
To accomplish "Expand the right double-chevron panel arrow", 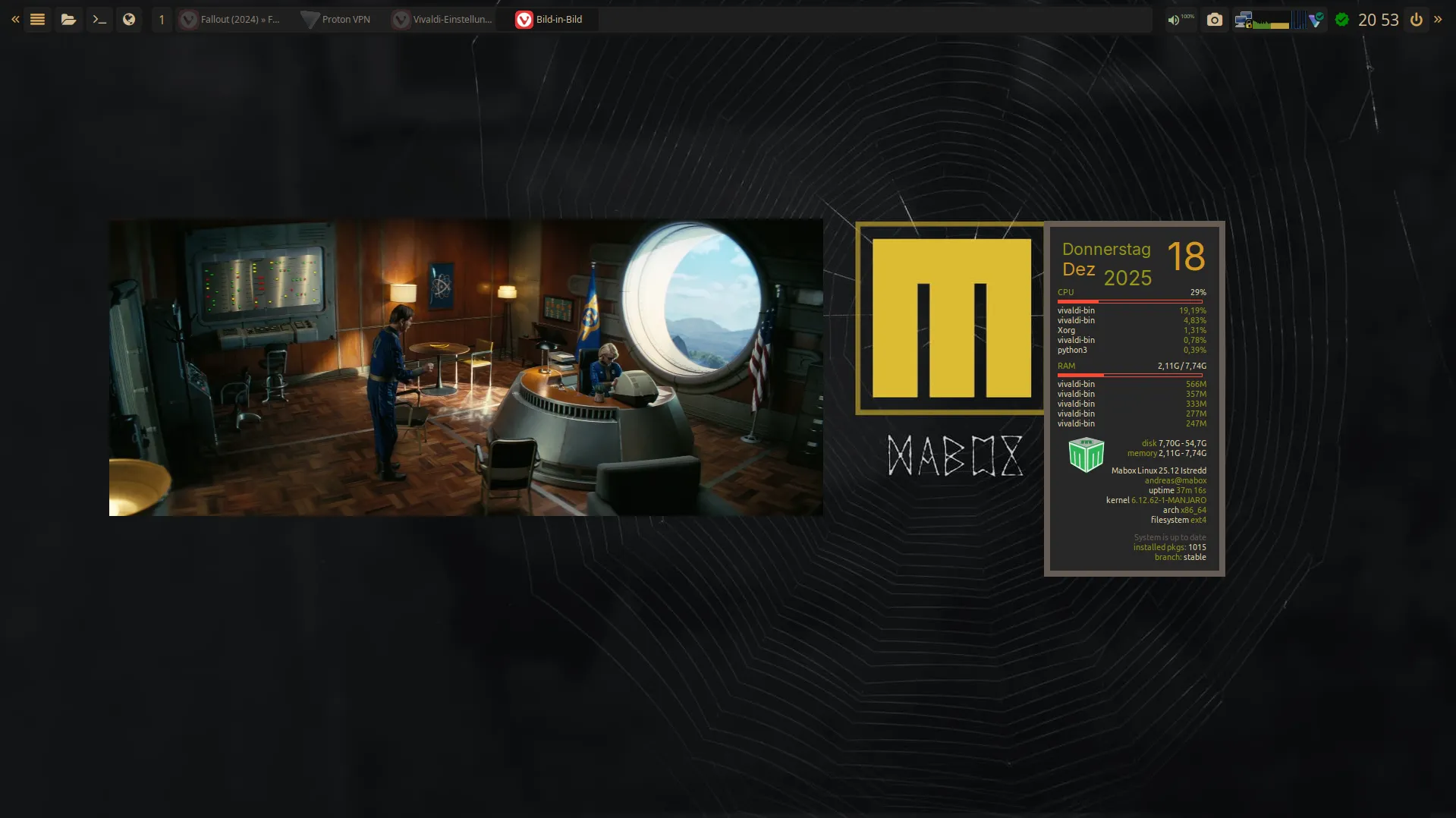I will [1438, 20].
